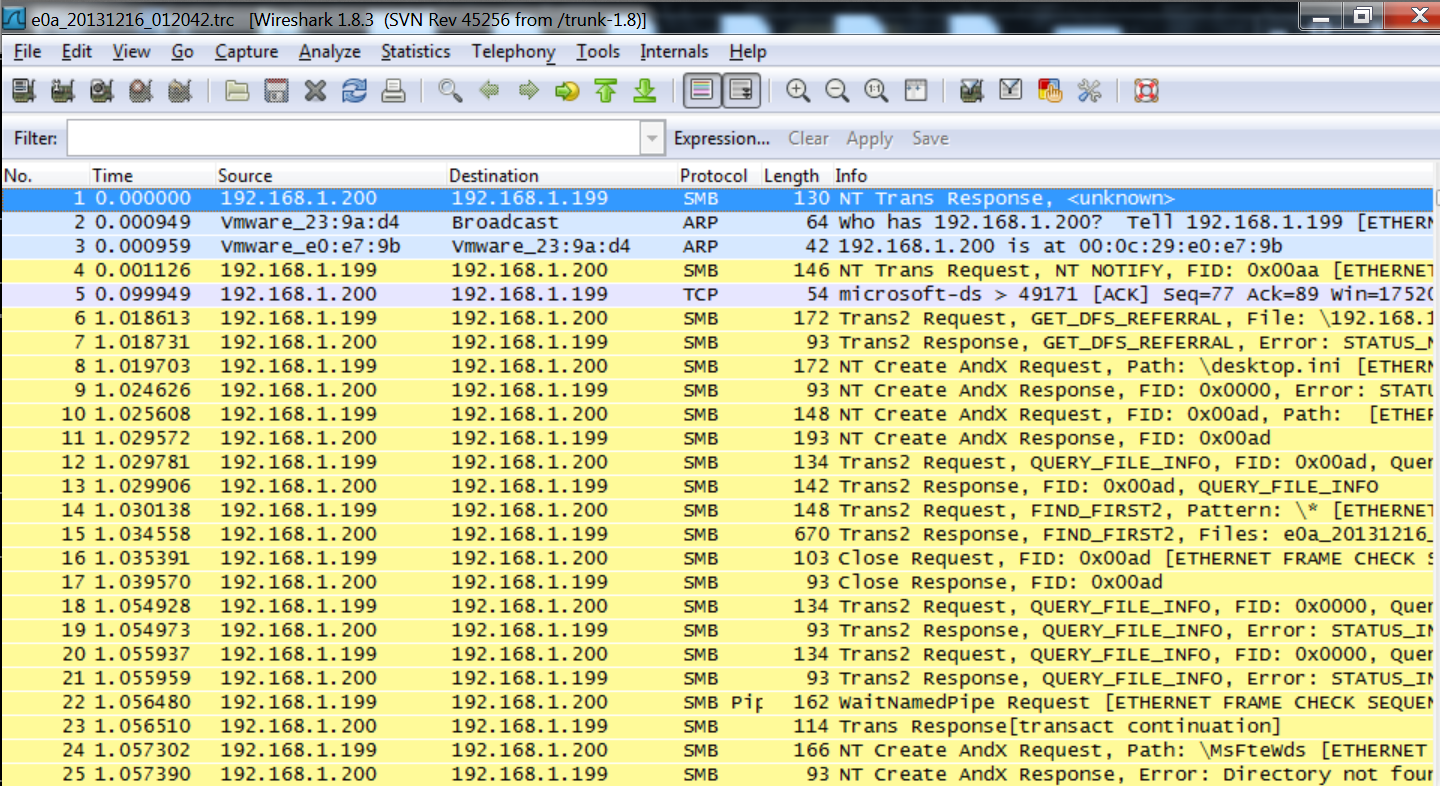Close this capture file using X icon
1440x786 pixels.
click(x=315, y=91)
